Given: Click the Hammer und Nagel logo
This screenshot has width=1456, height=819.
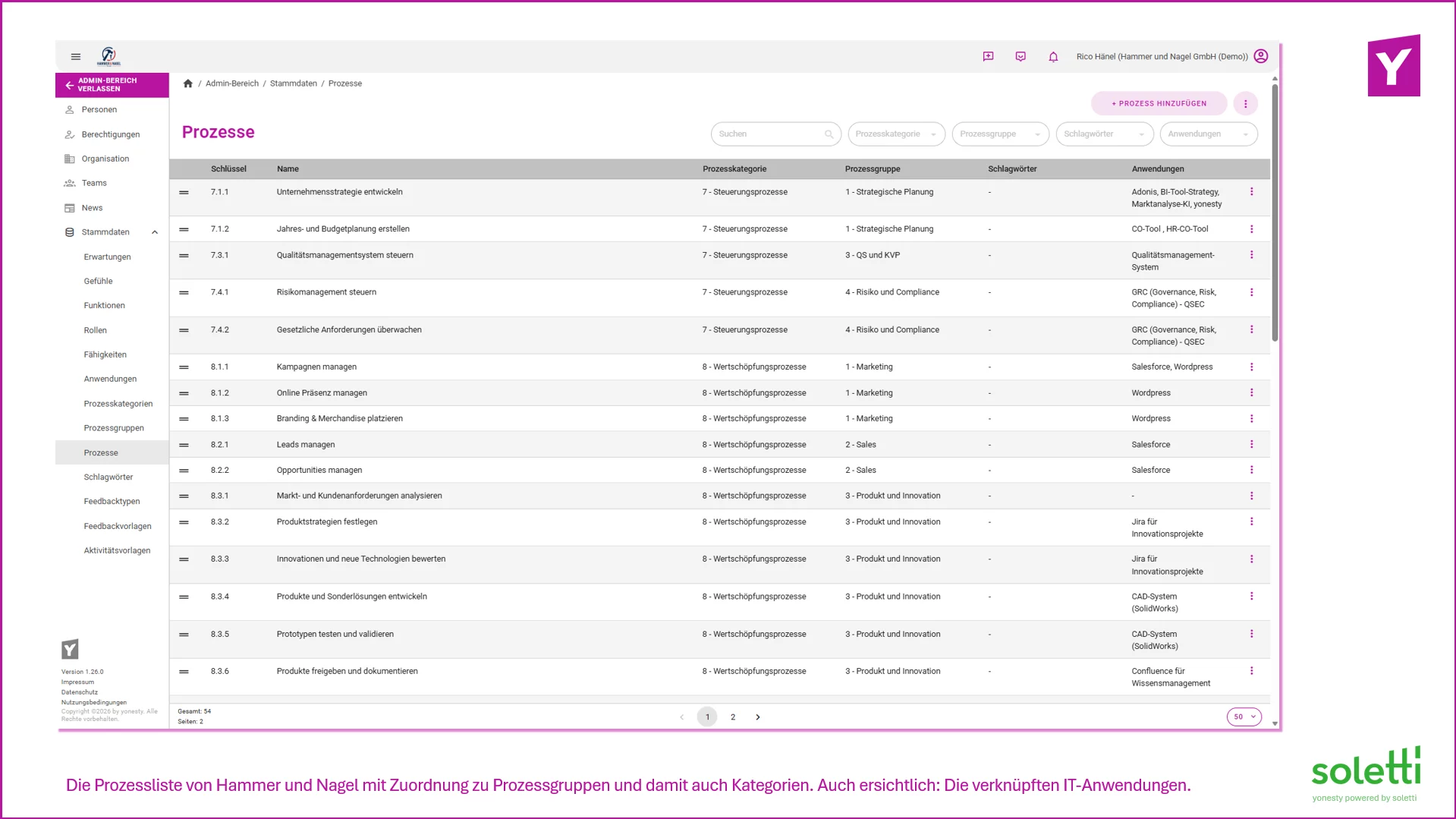Looking at the screenshot, I should [108, 56].
